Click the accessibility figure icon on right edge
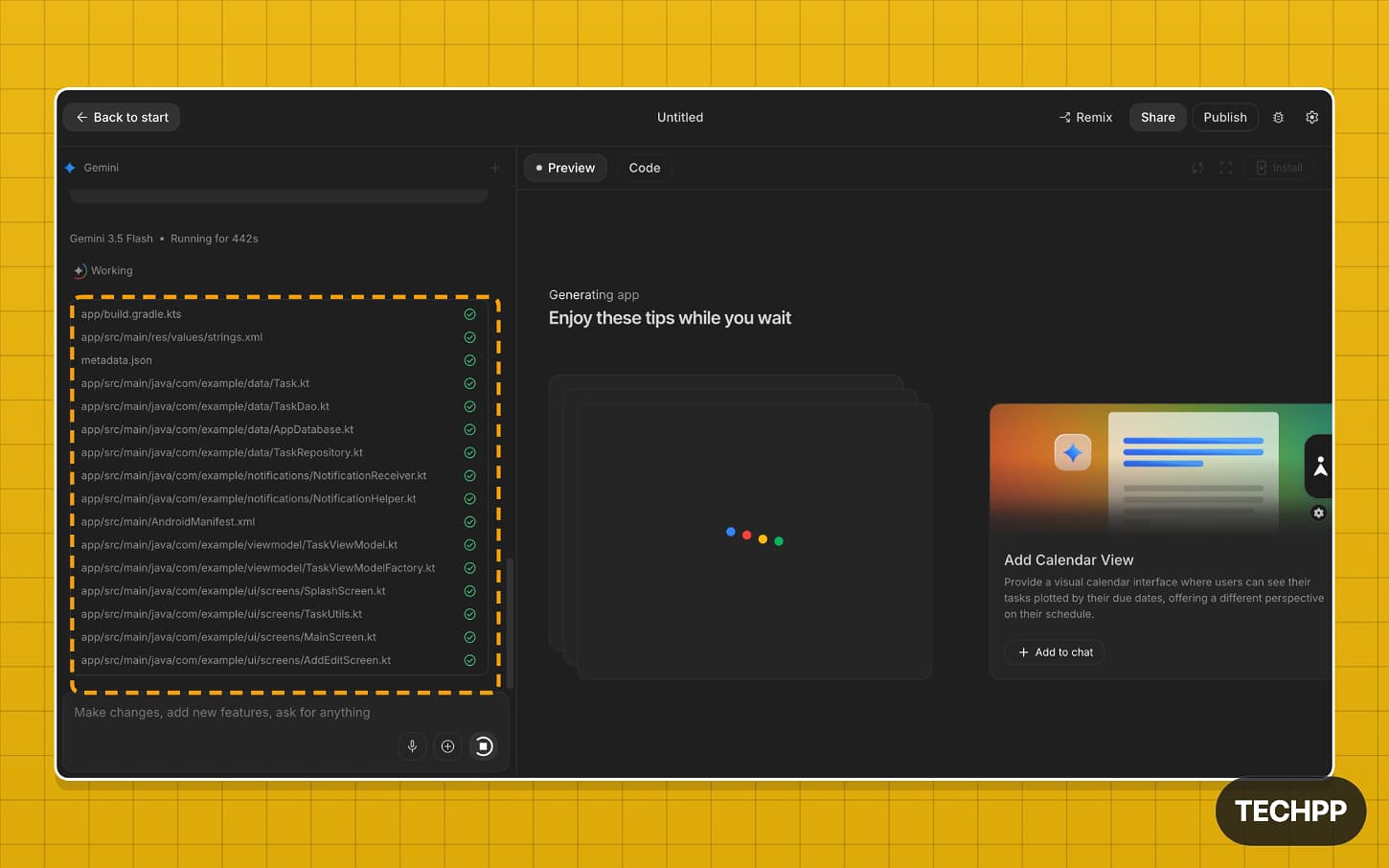This screenshot has height=868, width=1389. (x=1320, y=467)
